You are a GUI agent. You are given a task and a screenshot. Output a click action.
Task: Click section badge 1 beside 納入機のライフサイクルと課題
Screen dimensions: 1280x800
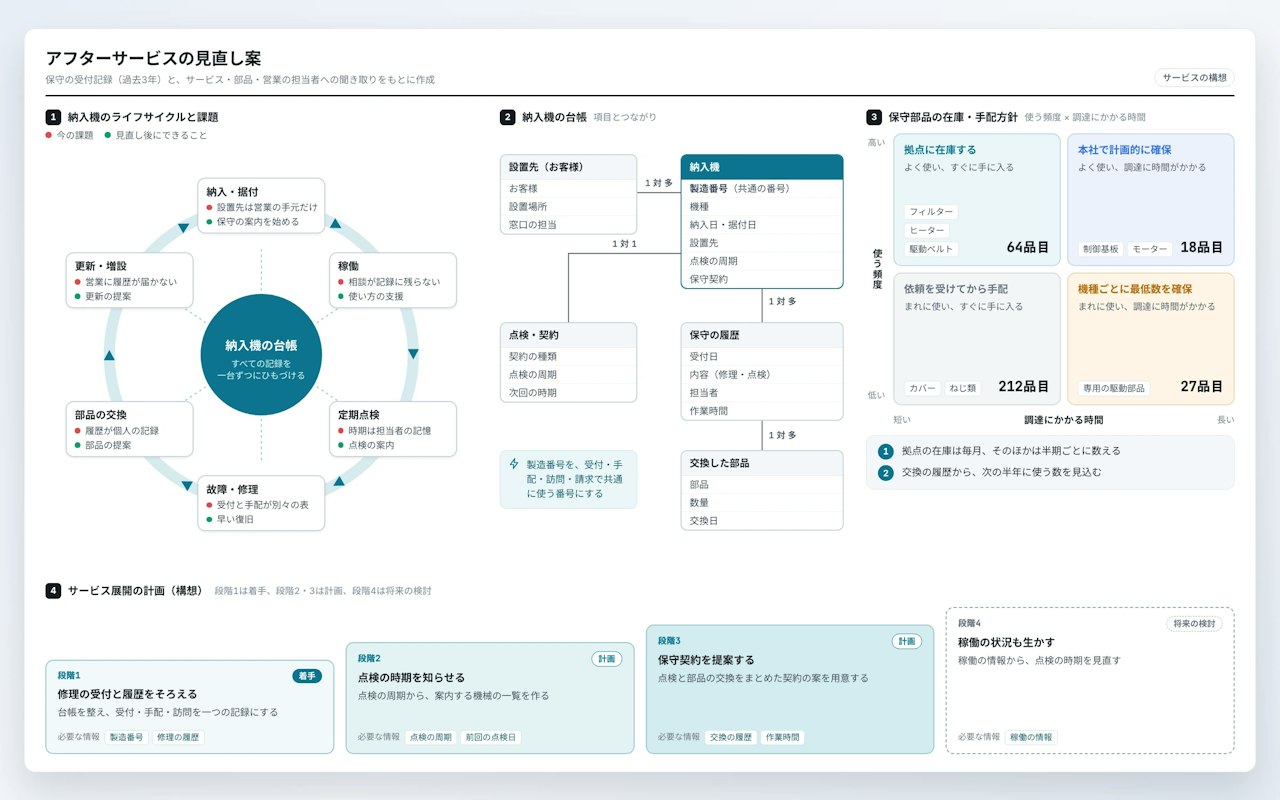coord(53,117)
